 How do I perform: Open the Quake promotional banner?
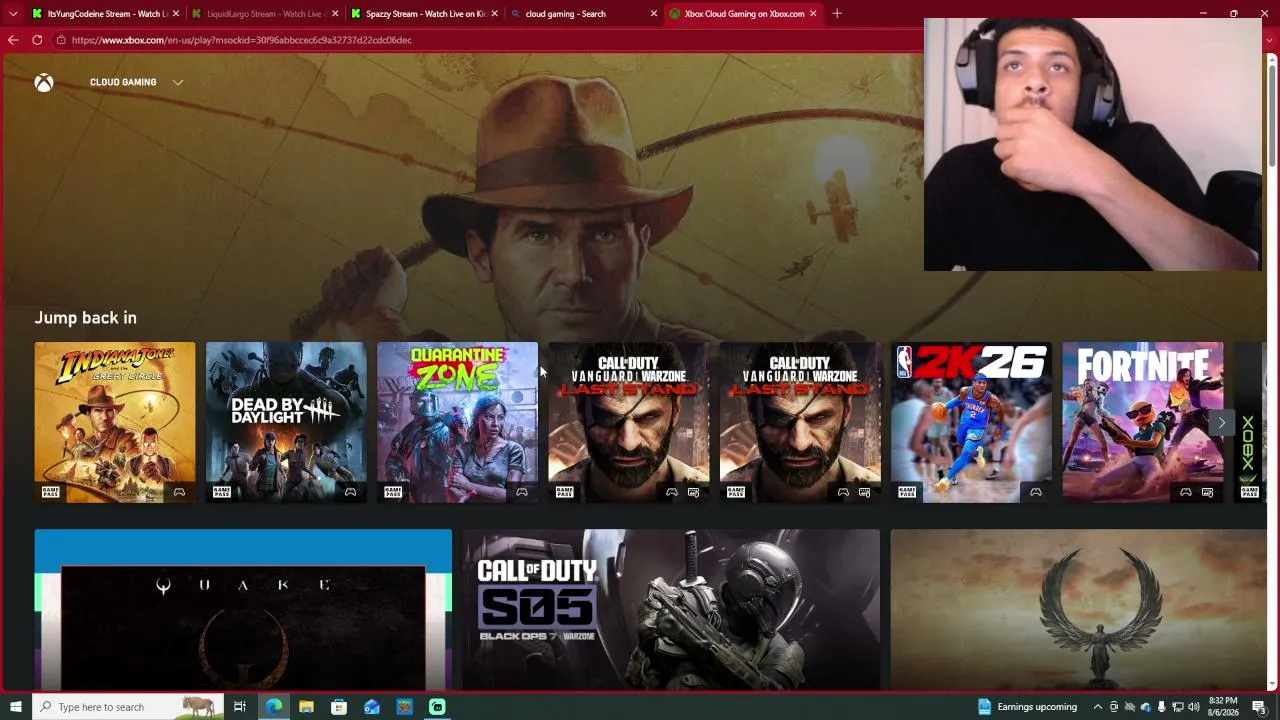coord(243,610)
